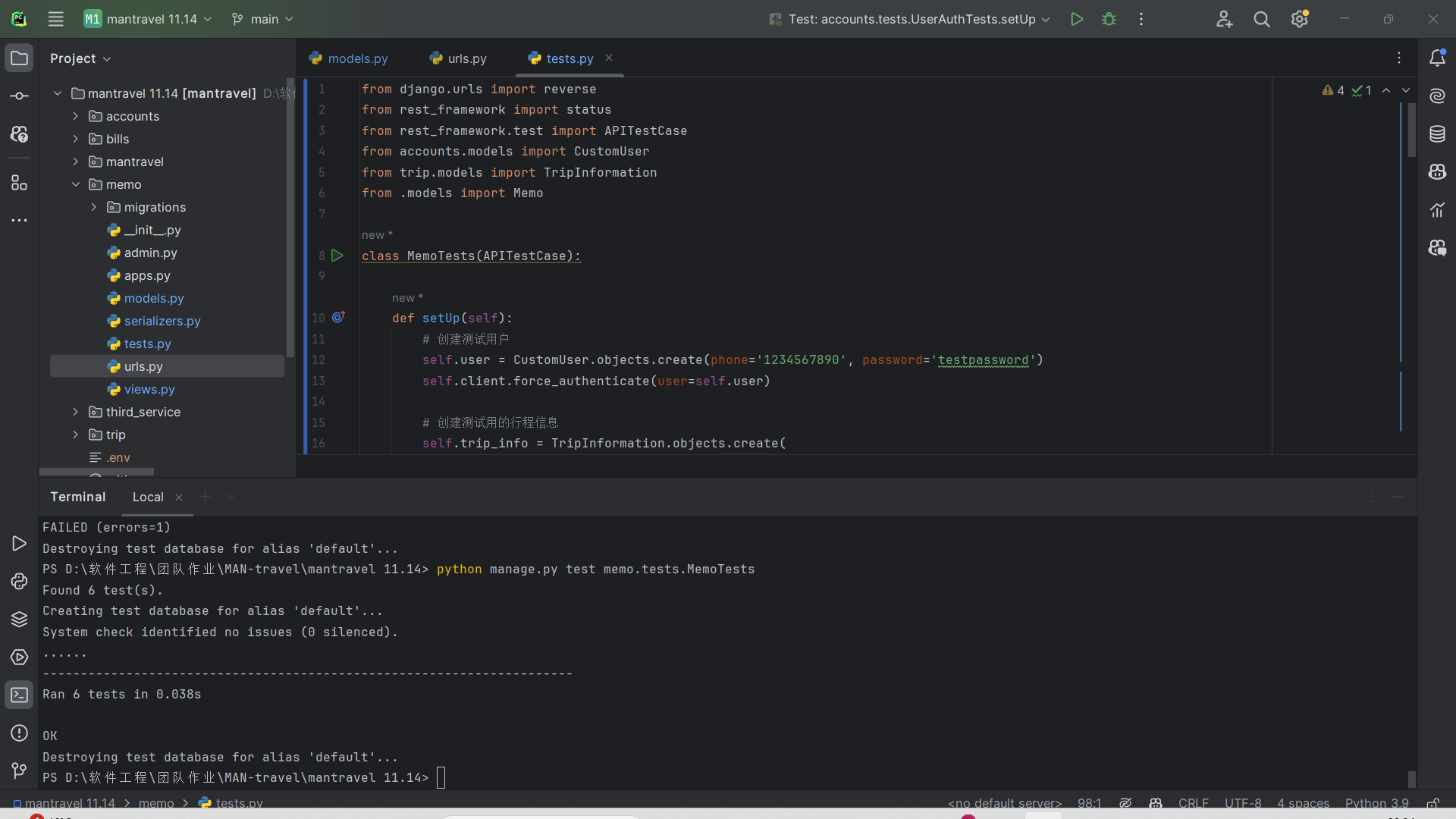The height and width of the screenshot is (819, 1456).
Task: Open the Database tool window
Action: 1437,134
